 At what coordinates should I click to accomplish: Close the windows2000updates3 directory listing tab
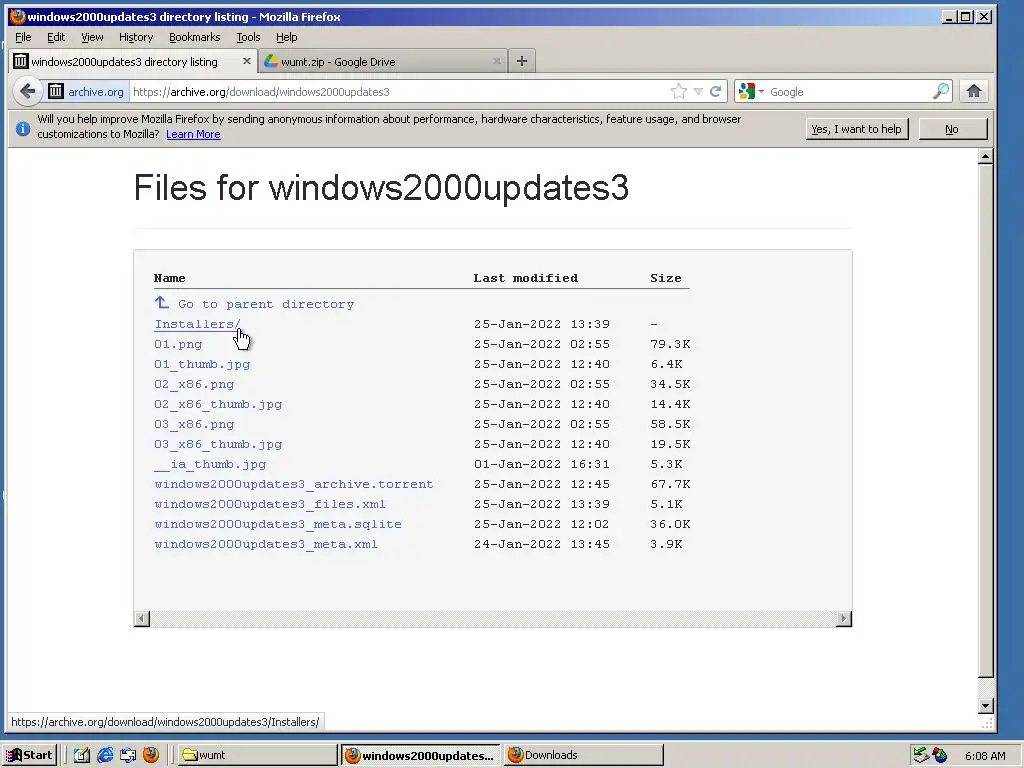[x=246, y=61]
